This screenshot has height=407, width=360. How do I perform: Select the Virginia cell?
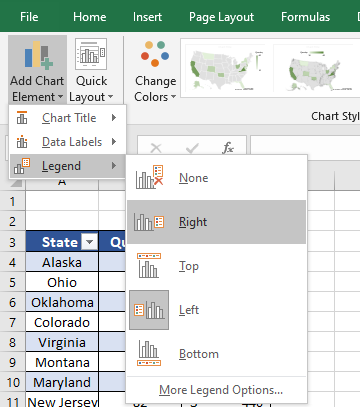pos(62,342)
